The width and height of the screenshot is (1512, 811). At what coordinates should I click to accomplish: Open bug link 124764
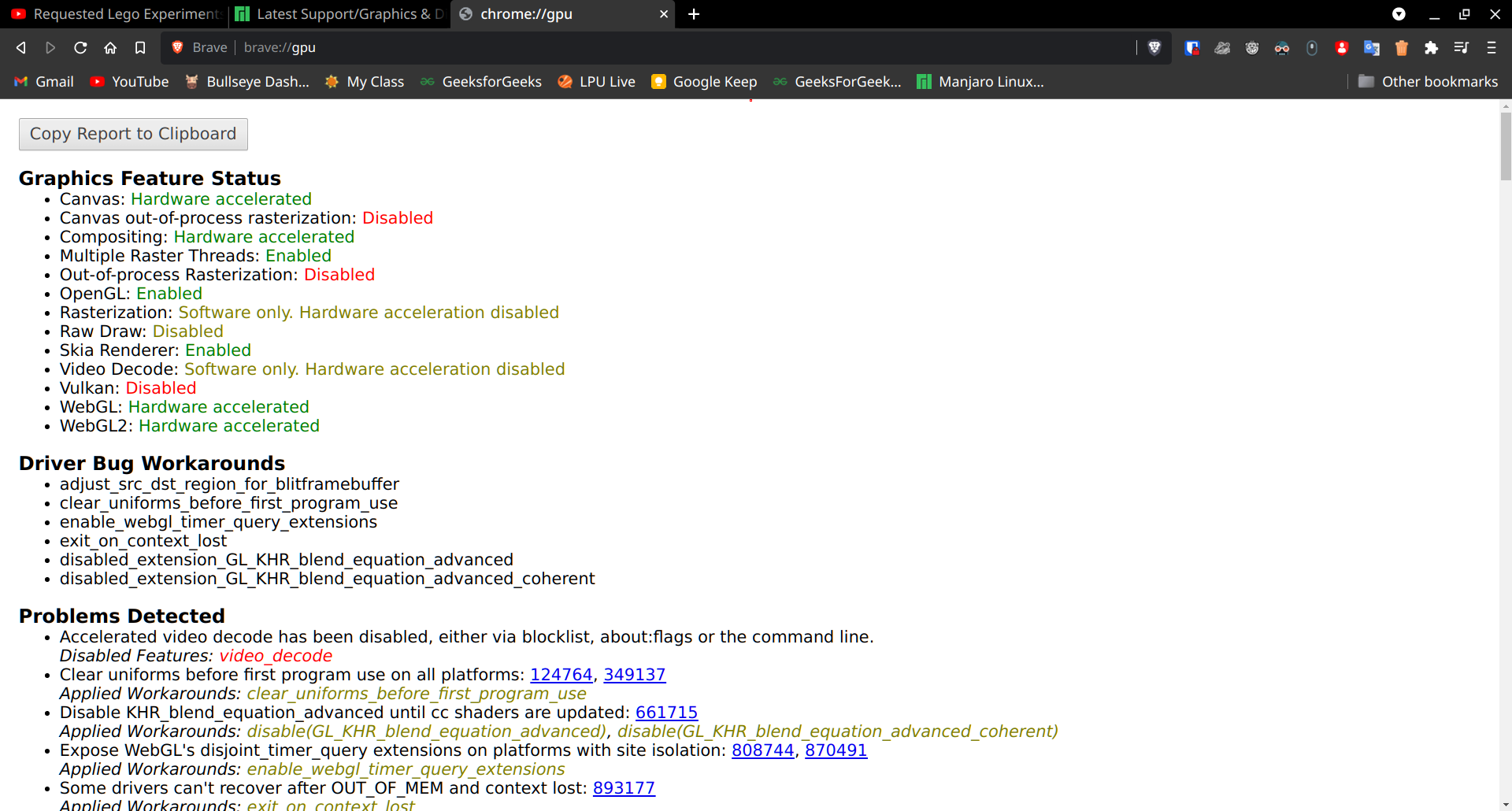coord(561,675)
